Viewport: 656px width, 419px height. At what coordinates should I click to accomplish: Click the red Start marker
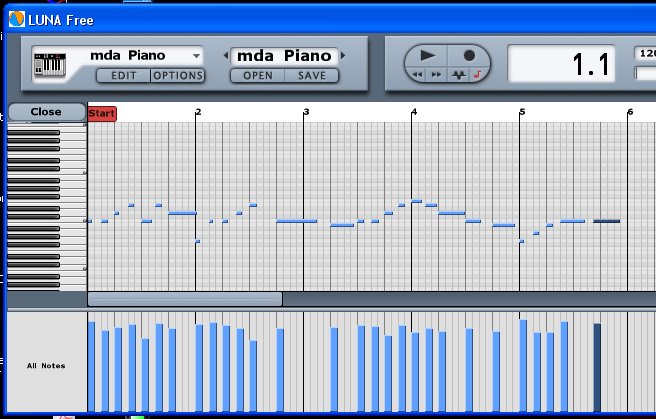102,113
